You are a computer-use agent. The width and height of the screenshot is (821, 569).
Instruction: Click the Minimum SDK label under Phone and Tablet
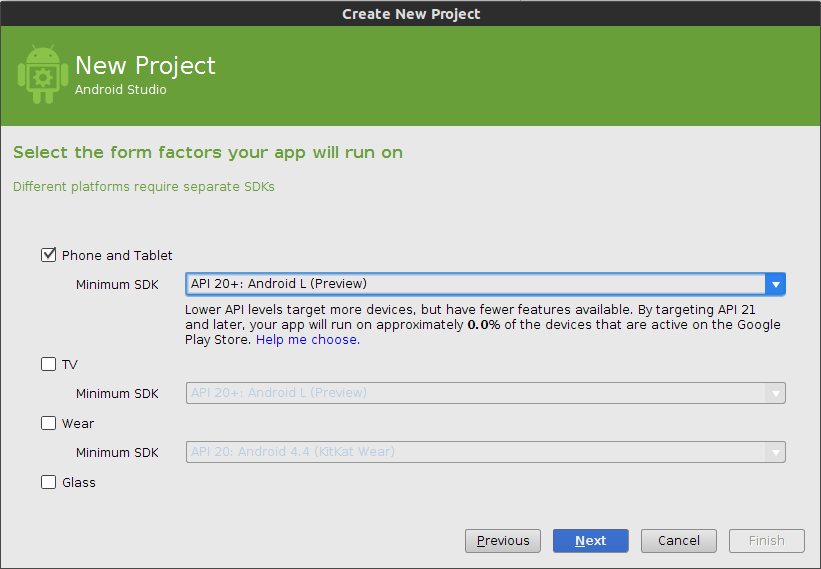tap(117, 285)
